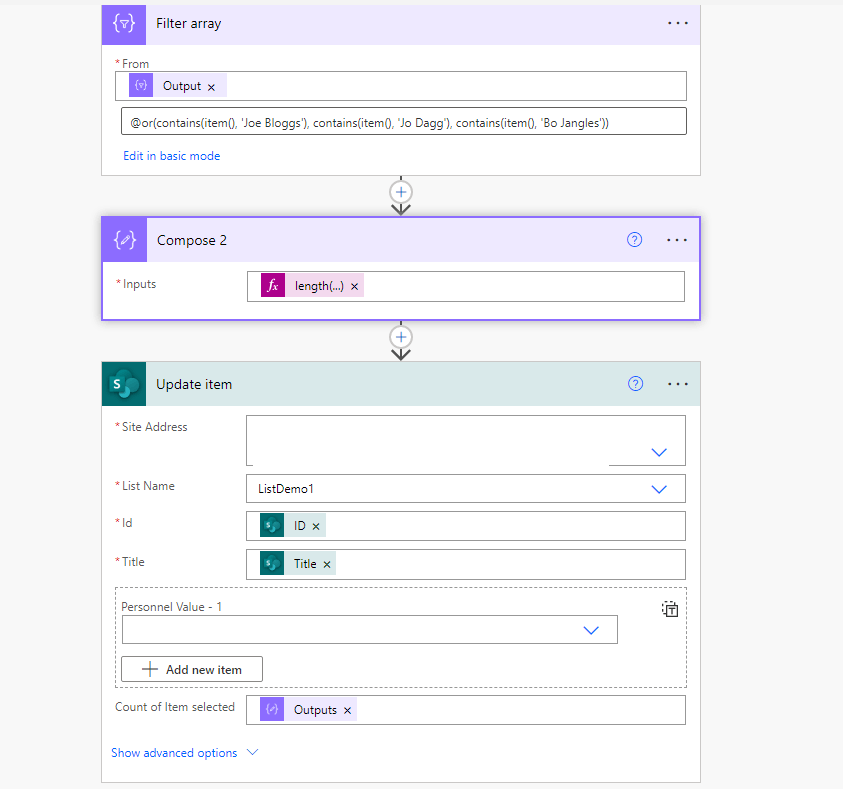Click the Title token SharePoint icon
This screenshot has width=843, height=789.
pos(272,563)
